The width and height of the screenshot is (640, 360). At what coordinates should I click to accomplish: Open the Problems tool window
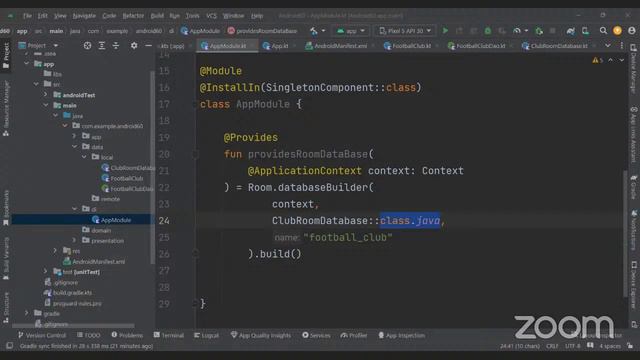pos(127,335)
